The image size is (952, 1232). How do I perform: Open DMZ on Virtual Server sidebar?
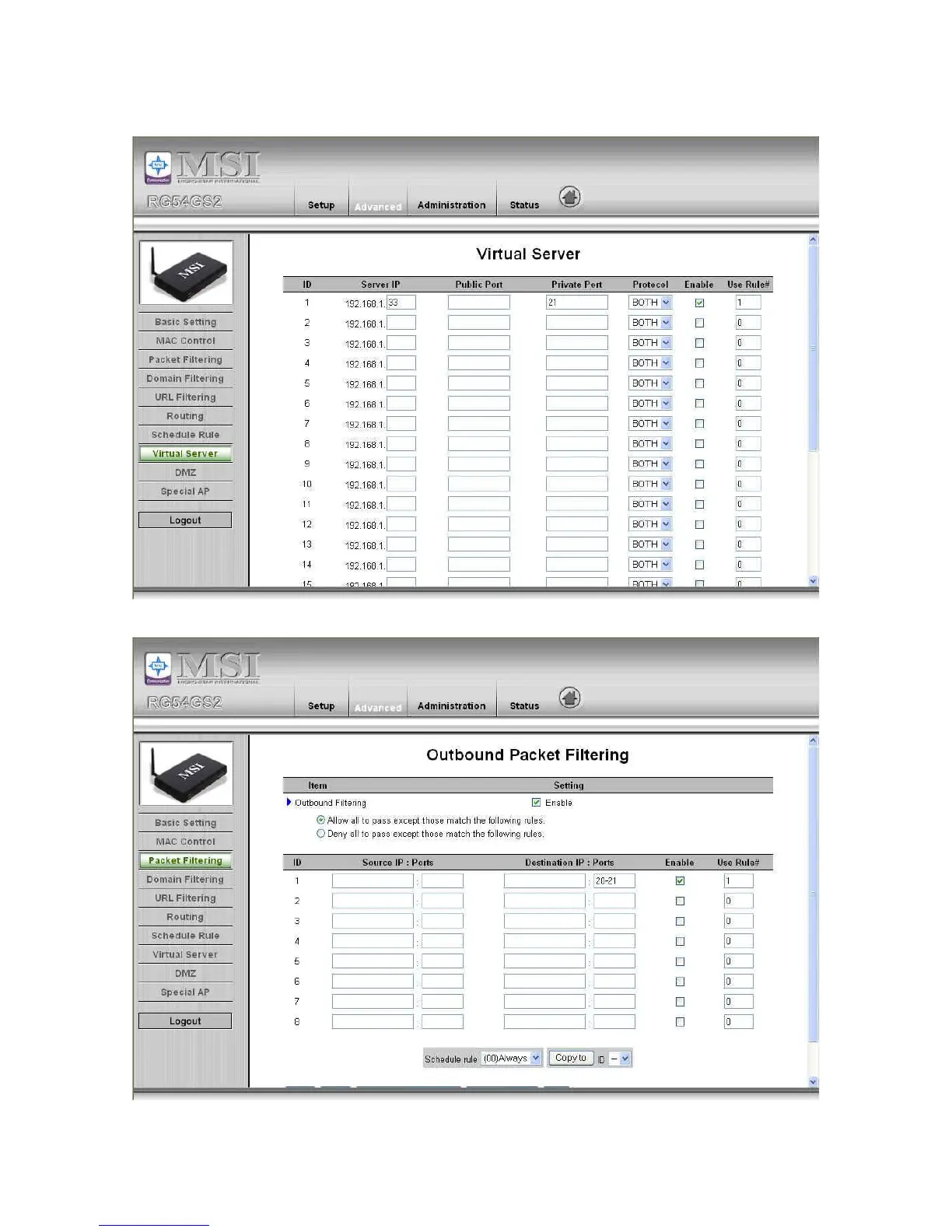click(x=185, y=473)
